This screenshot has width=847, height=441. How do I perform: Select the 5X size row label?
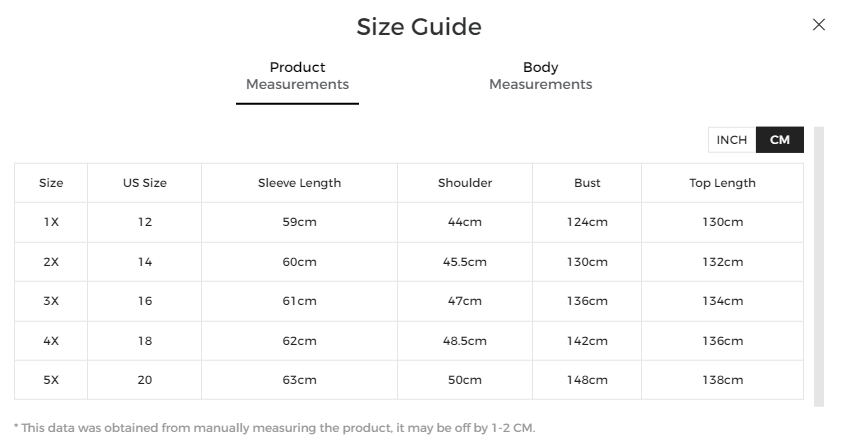pyautogui.click(x=51, y=380)
